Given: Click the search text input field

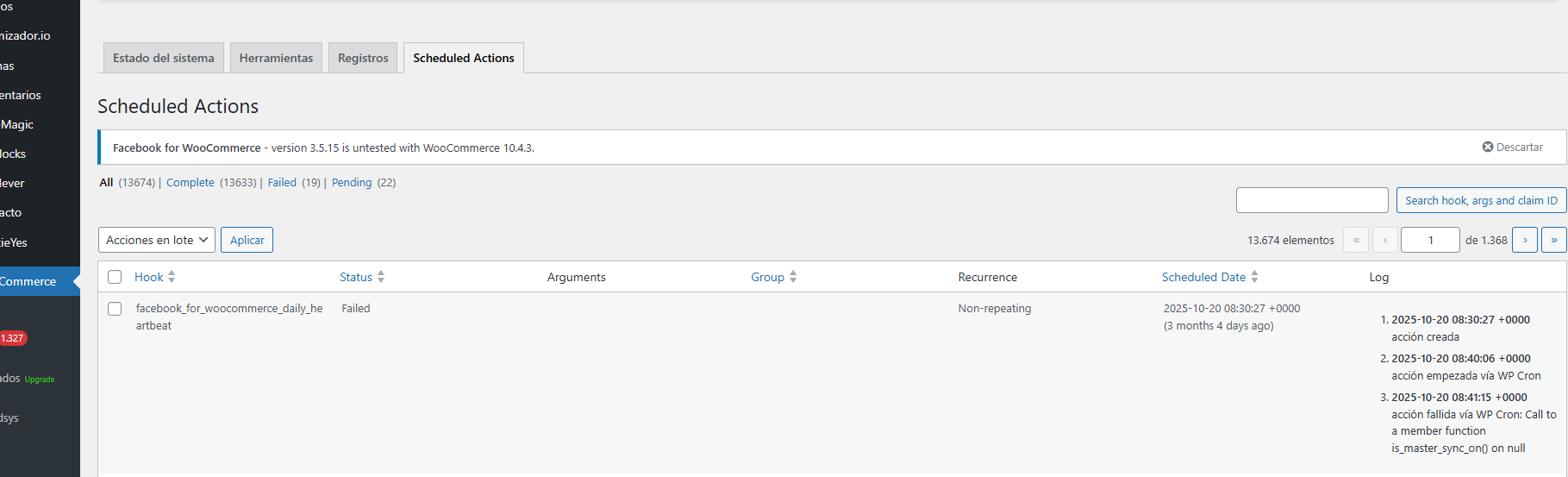Looking at the screenshot, I should (1311, 200).
